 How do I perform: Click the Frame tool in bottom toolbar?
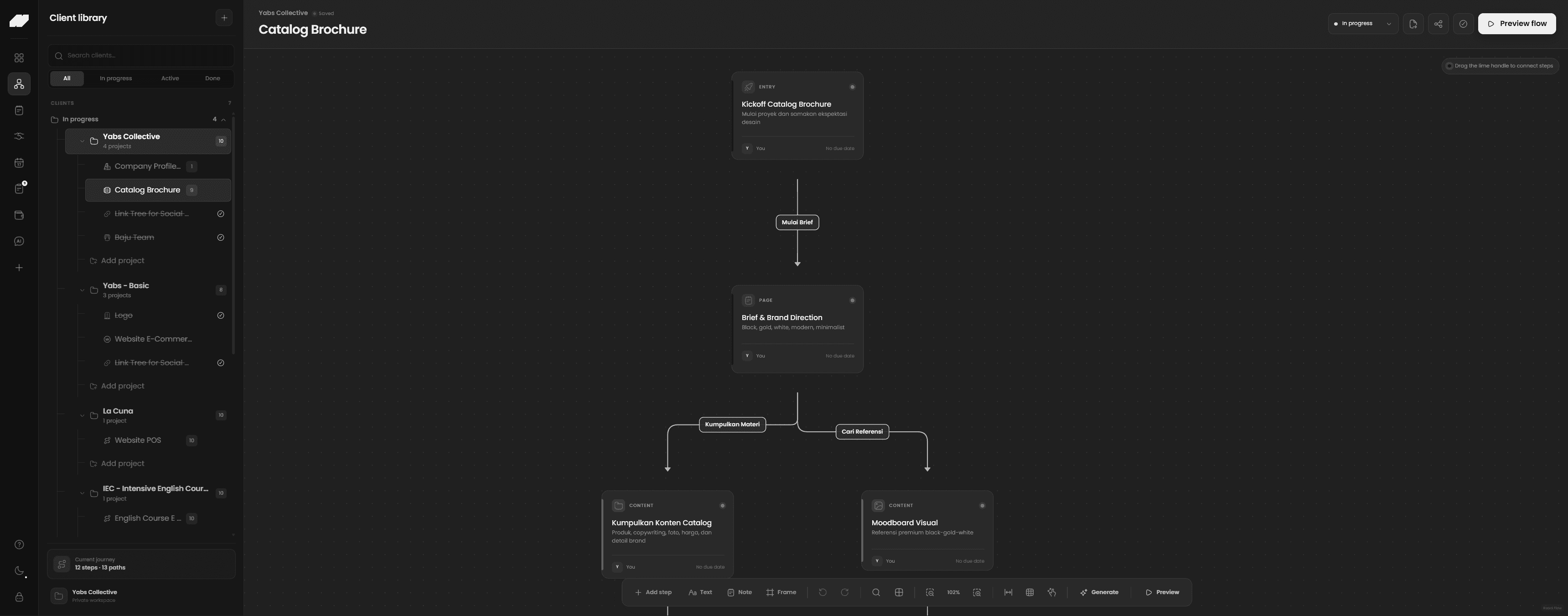pyautogui.click(x=781, y=592)
